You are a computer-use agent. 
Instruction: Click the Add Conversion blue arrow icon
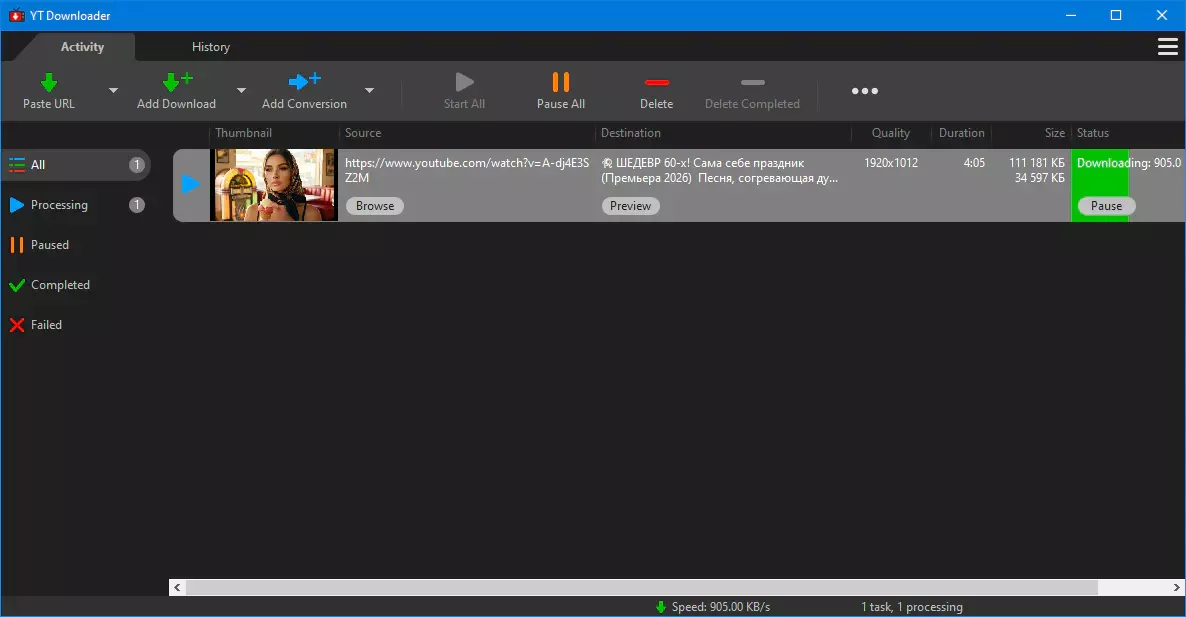click(x=303, y=82)
